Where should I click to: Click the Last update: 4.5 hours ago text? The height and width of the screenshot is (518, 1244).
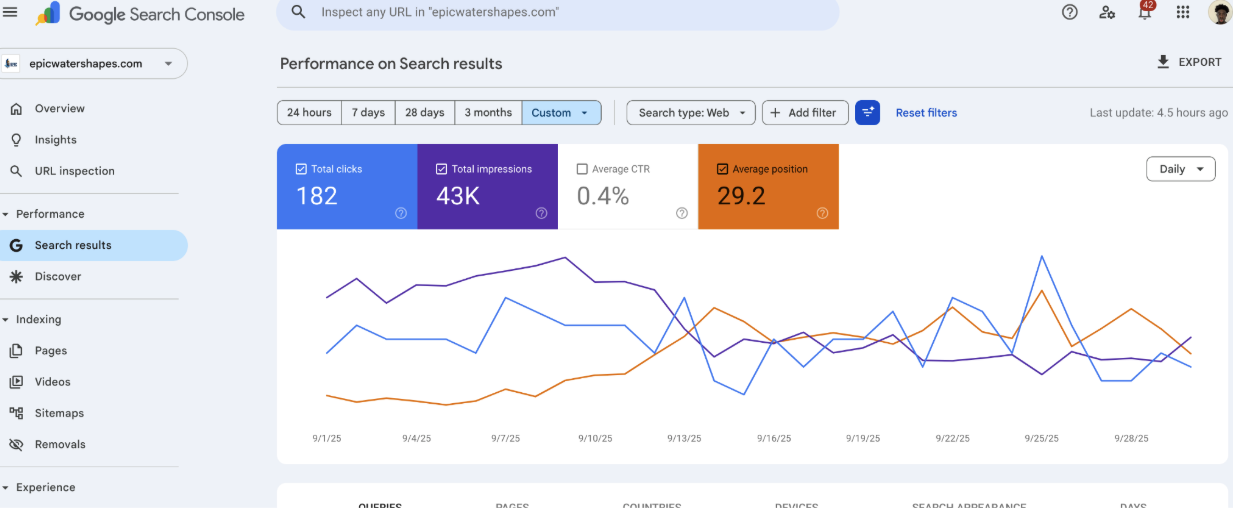click(x=1158, y=113)
